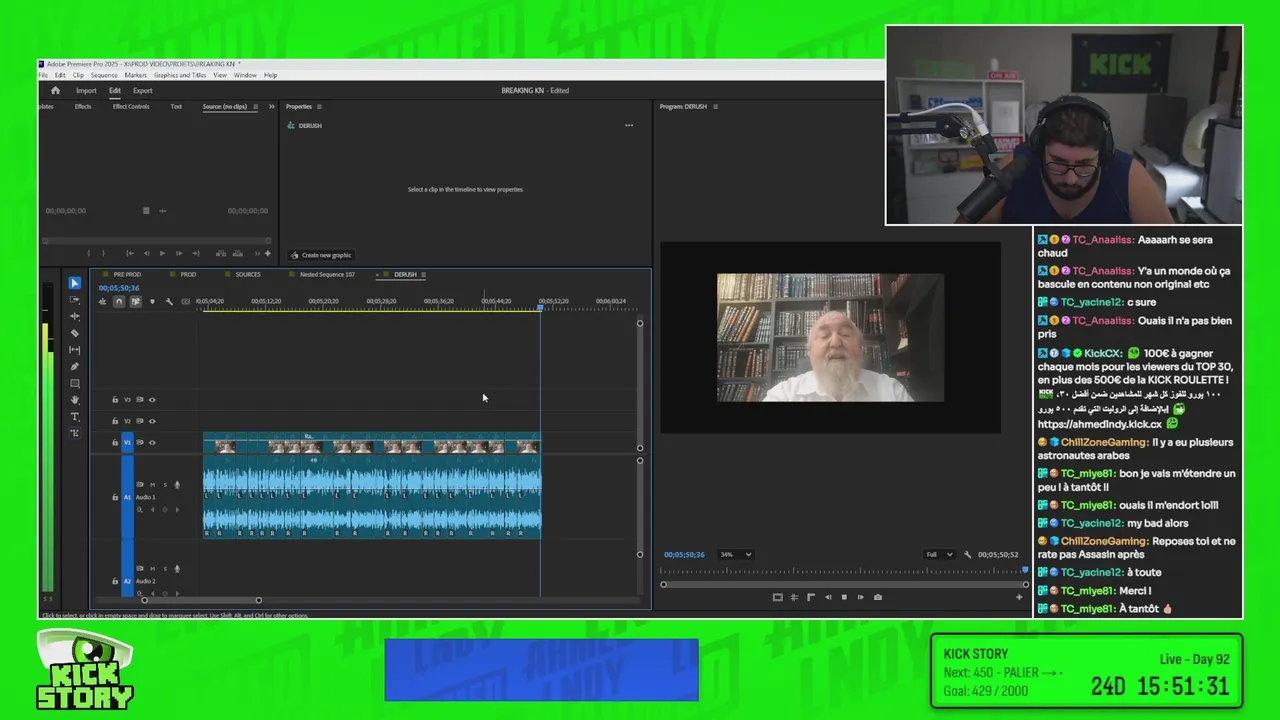Select the Pen tool

click(74, 366)
